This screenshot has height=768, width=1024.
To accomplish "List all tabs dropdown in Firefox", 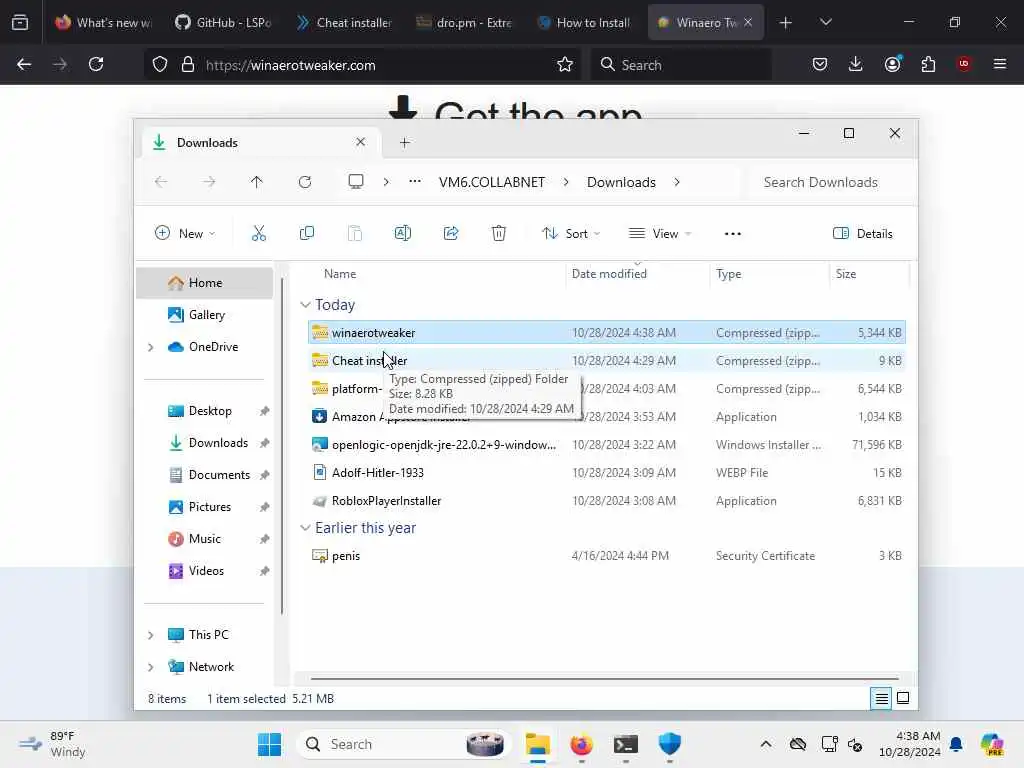I will pos(825,22).
